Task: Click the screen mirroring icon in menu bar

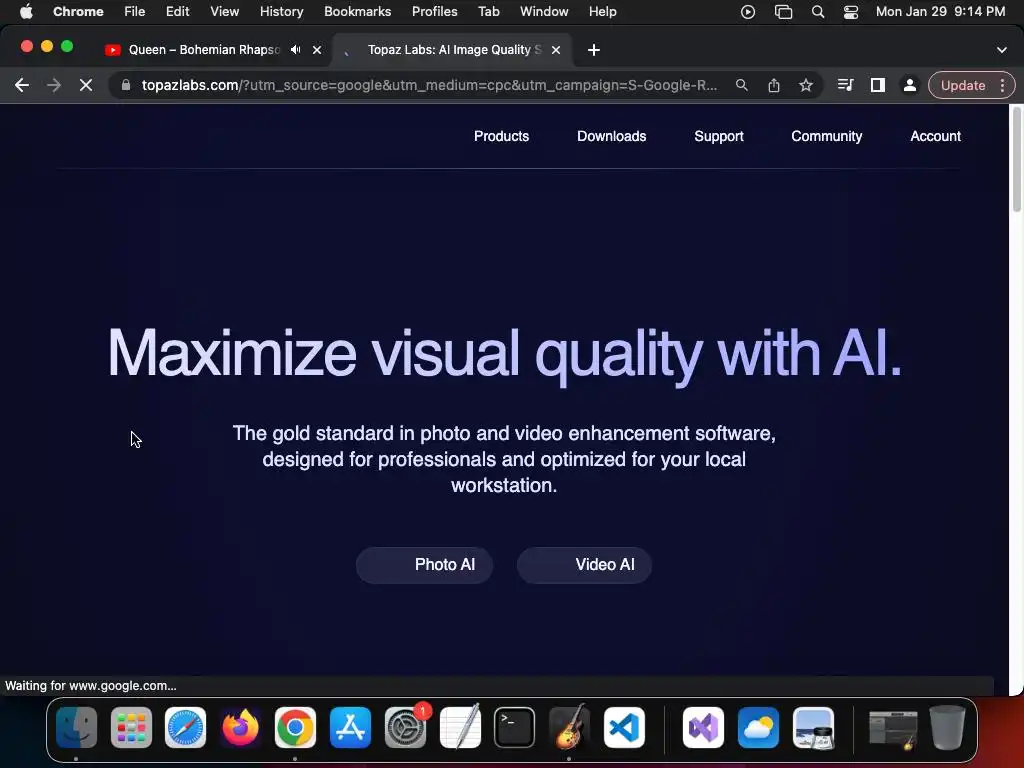Action: tap(783, 12)
